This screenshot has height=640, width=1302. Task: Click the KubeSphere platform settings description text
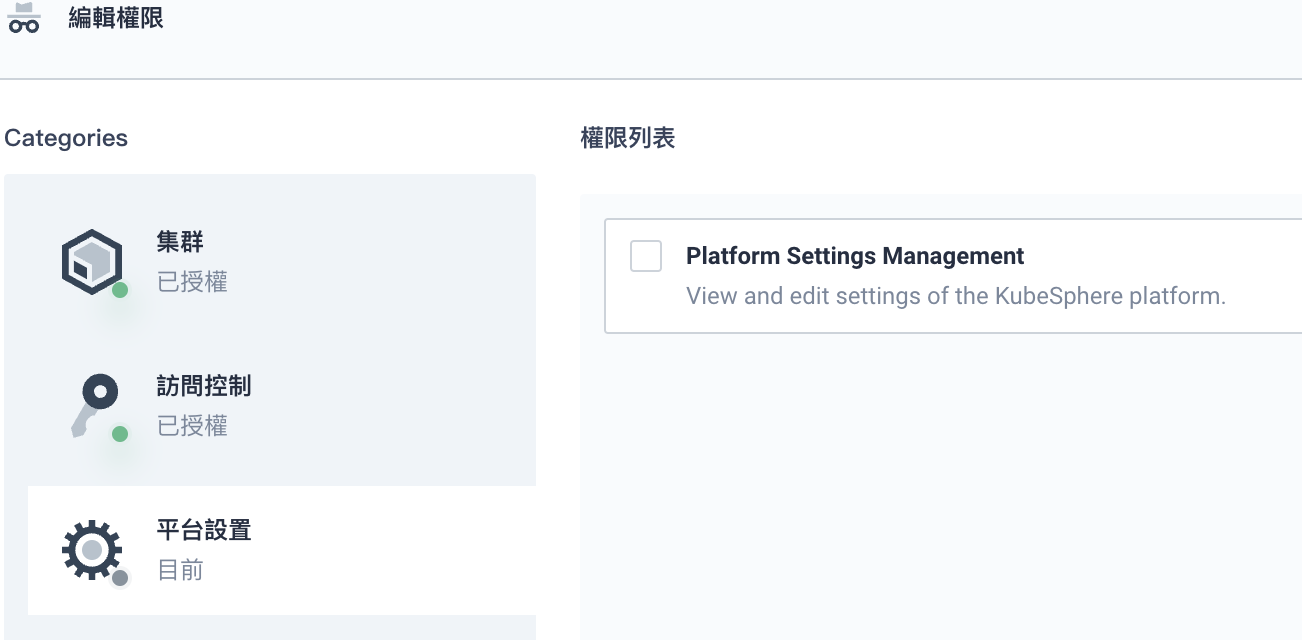coord(955,296)
